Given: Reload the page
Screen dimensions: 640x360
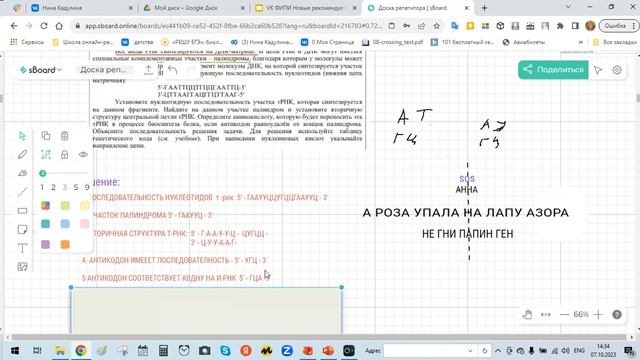Looking at the screenshot, I should click(x=44, y=26).
